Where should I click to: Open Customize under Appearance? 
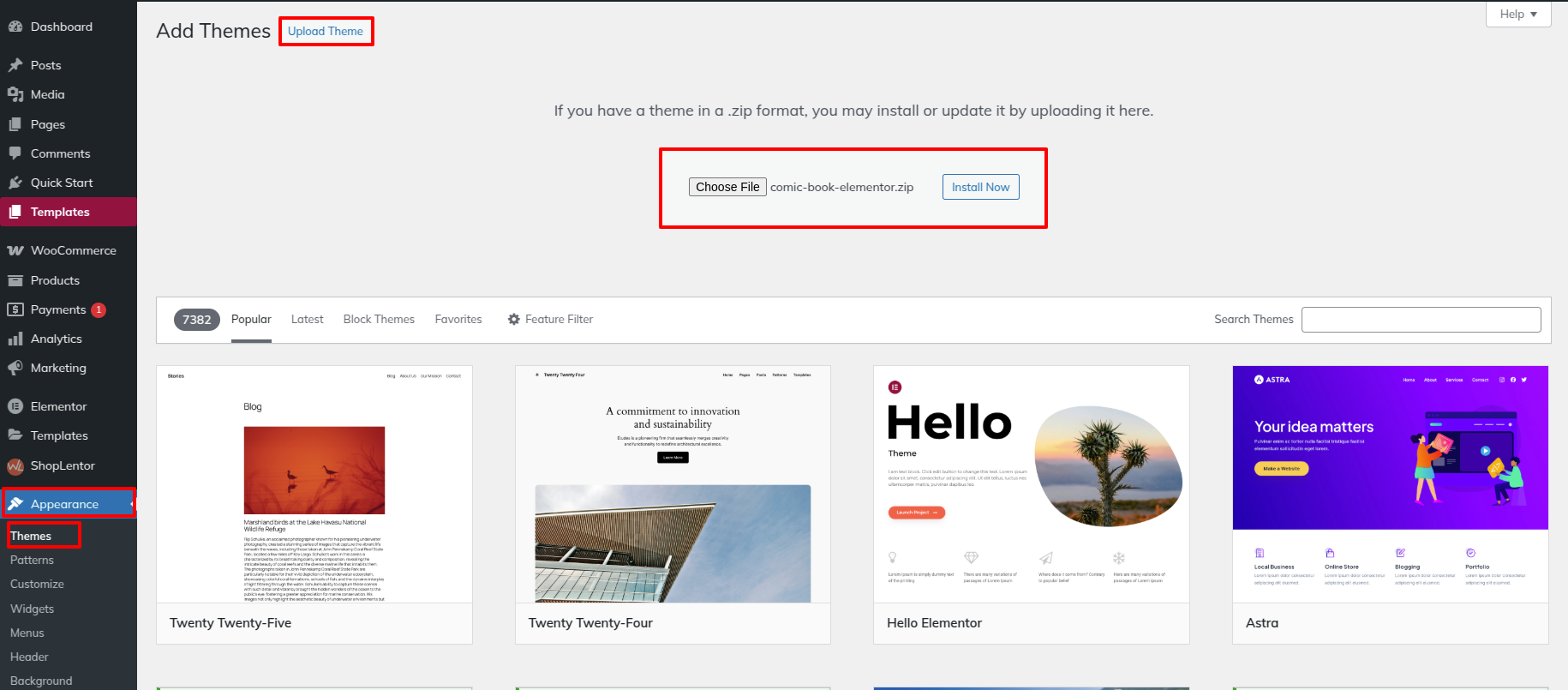click(37, 584)
